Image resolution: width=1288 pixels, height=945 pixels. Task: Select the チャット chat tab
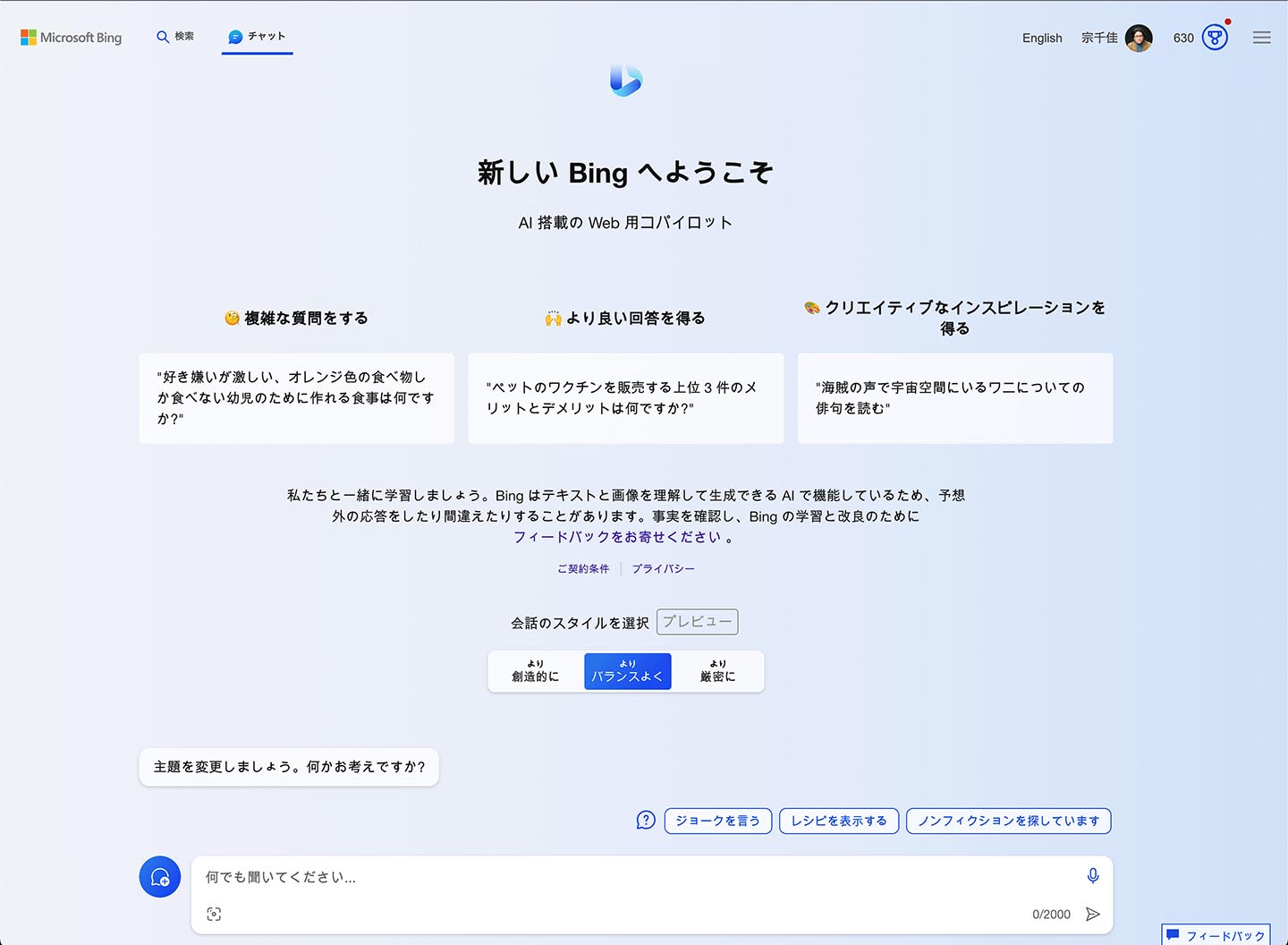[258, 37]
